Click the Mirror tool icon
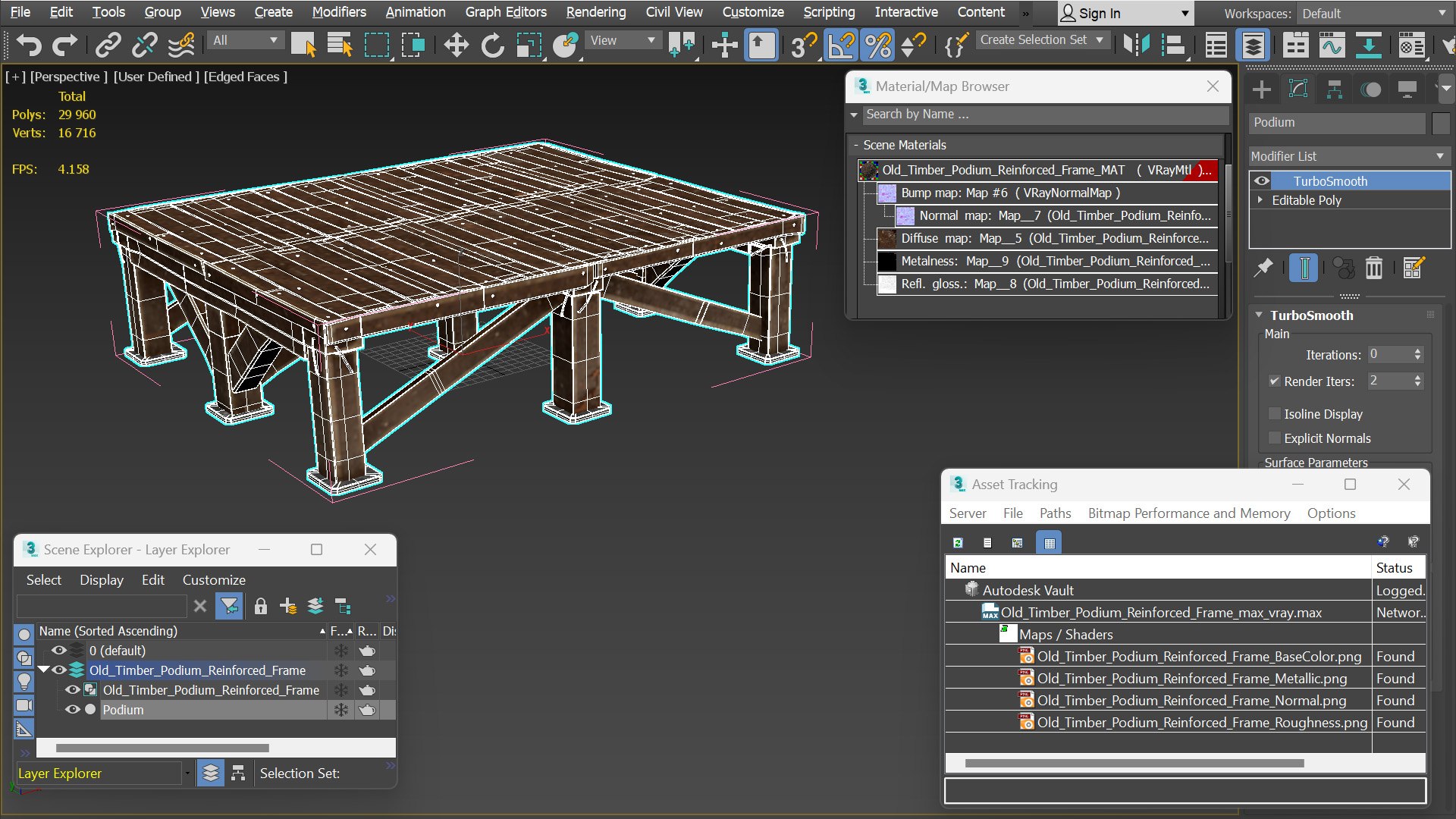 (1137, 45)
